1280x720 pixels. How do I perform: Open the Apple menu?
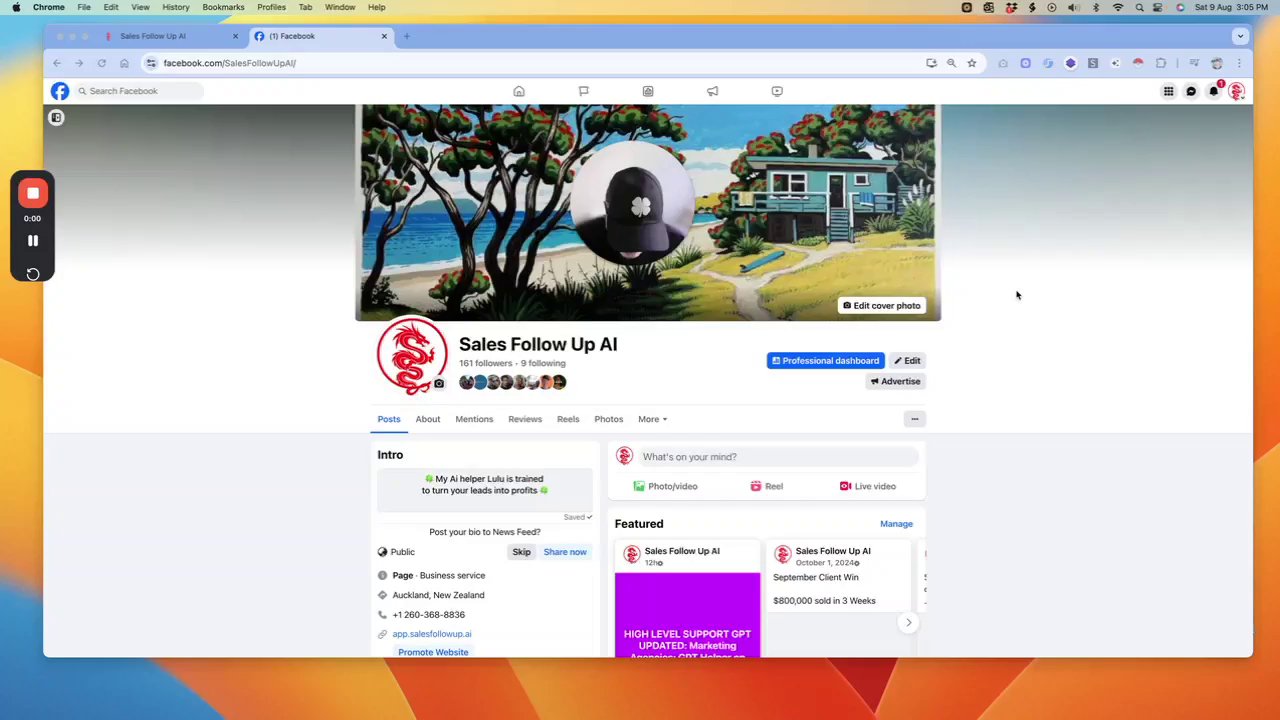pyautogui.click(x=16, y=7)
